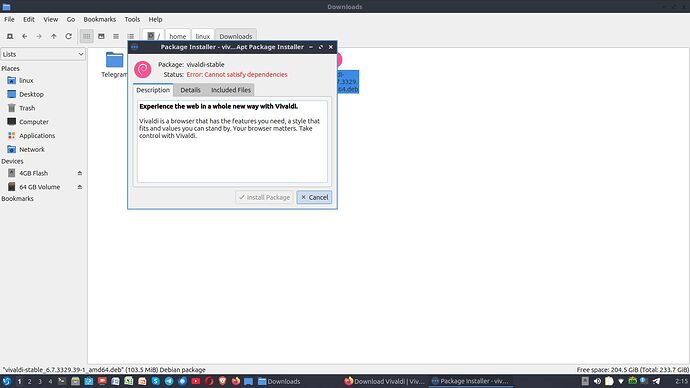Open the volume icon in the system tray
The width and height of the screenshot is (690, 388).
tap(597, 381)
